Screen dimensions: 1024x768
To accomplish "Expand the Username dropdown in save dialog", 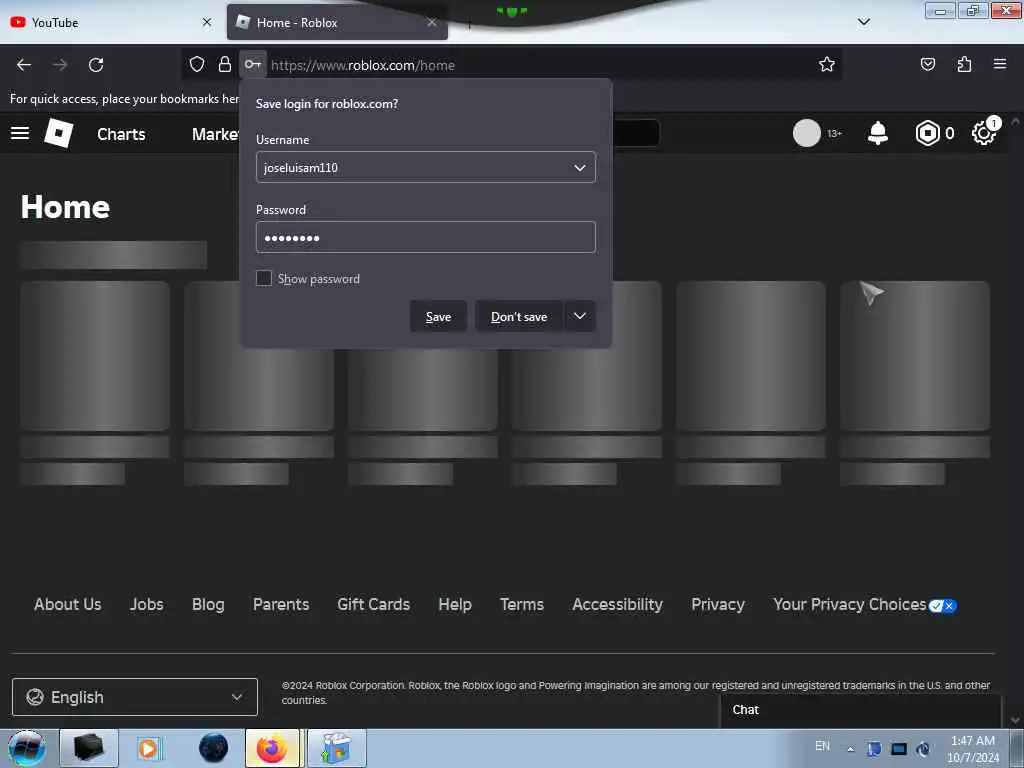I will 579,168.
